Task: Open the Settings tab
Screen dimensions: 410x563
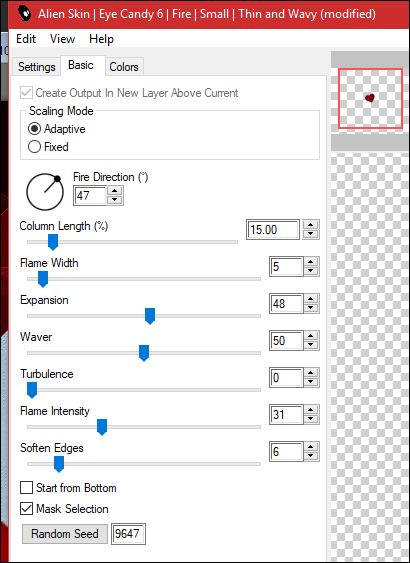Action: pos(37,67)
